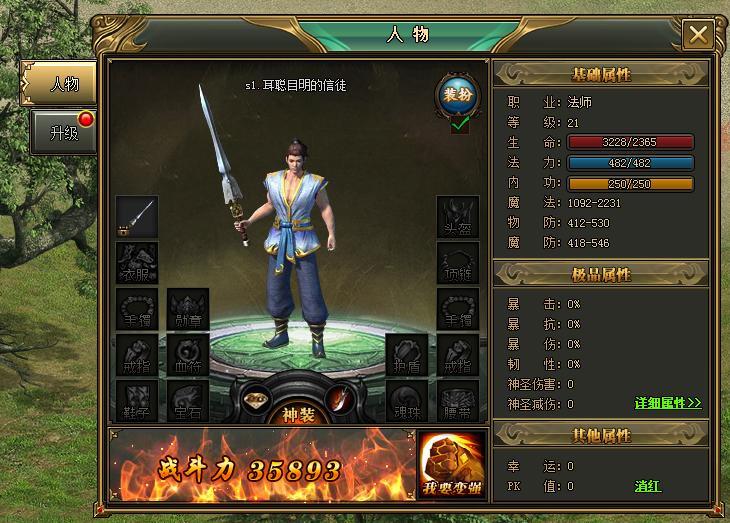The width and height of the screenshot is (730, 523).
Task: Select the 腰带 belt slot
Action: click(458, 401)
